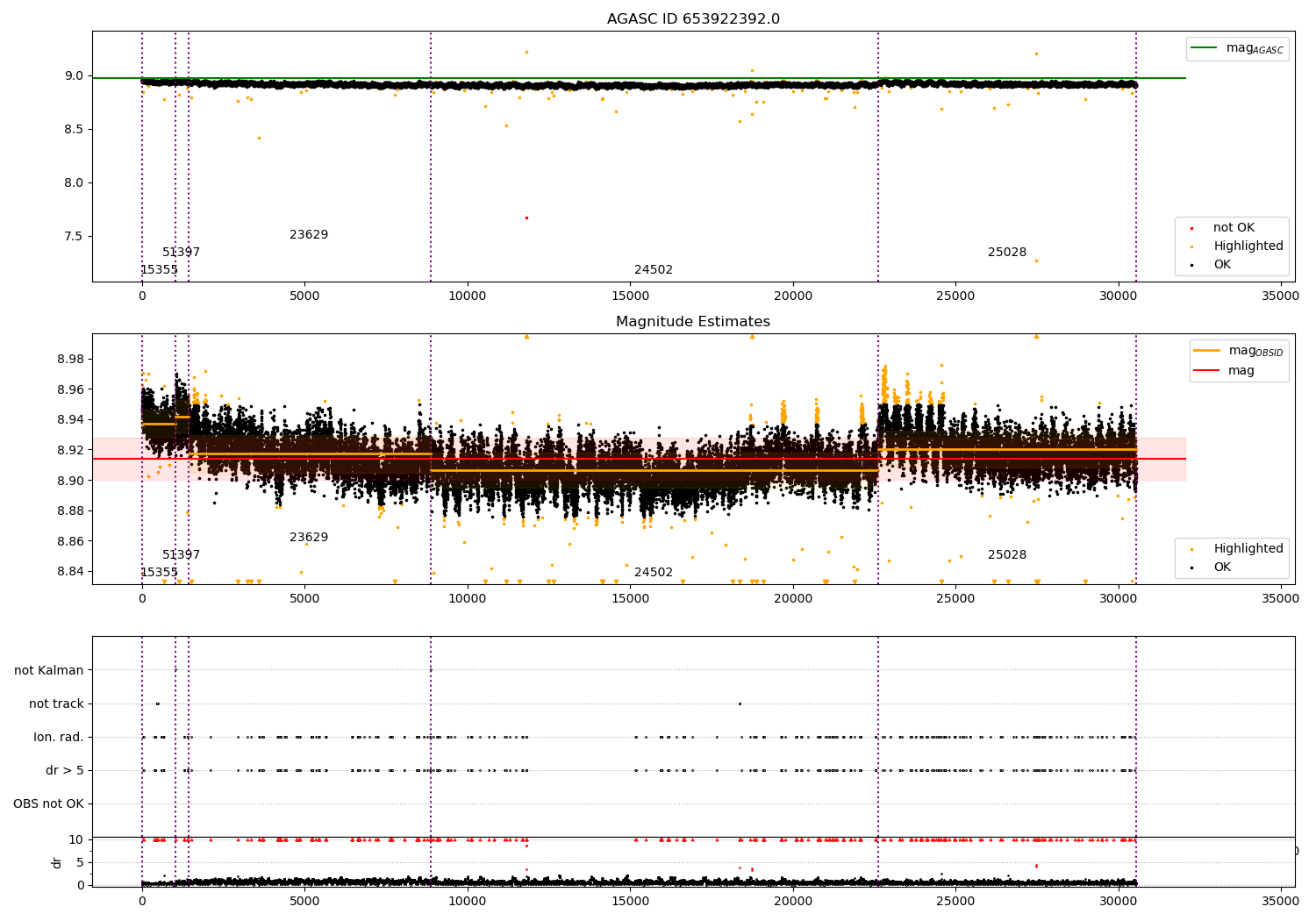Viewport: 1316px width, 921px height.
Task: Click the 35000 x-axis tick of Magnitude Estimates plot
Action: 1280,599
